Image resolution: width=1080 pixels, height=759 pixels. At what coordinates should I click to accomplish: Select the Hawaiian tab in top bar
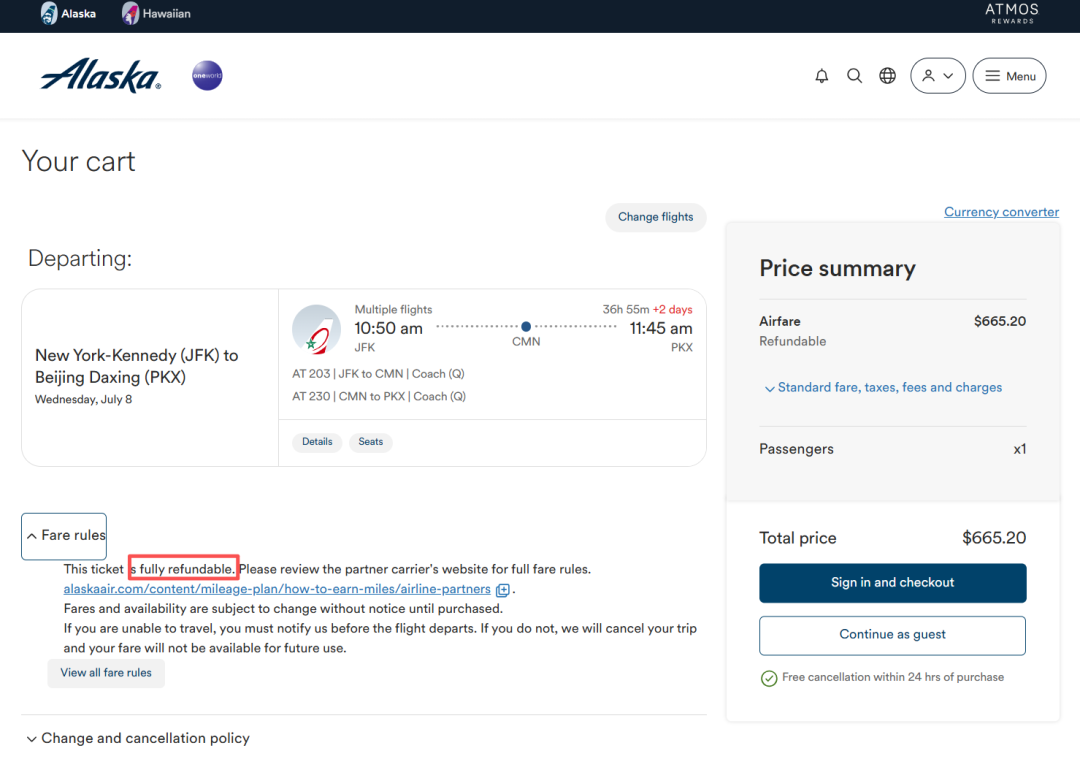156,14
